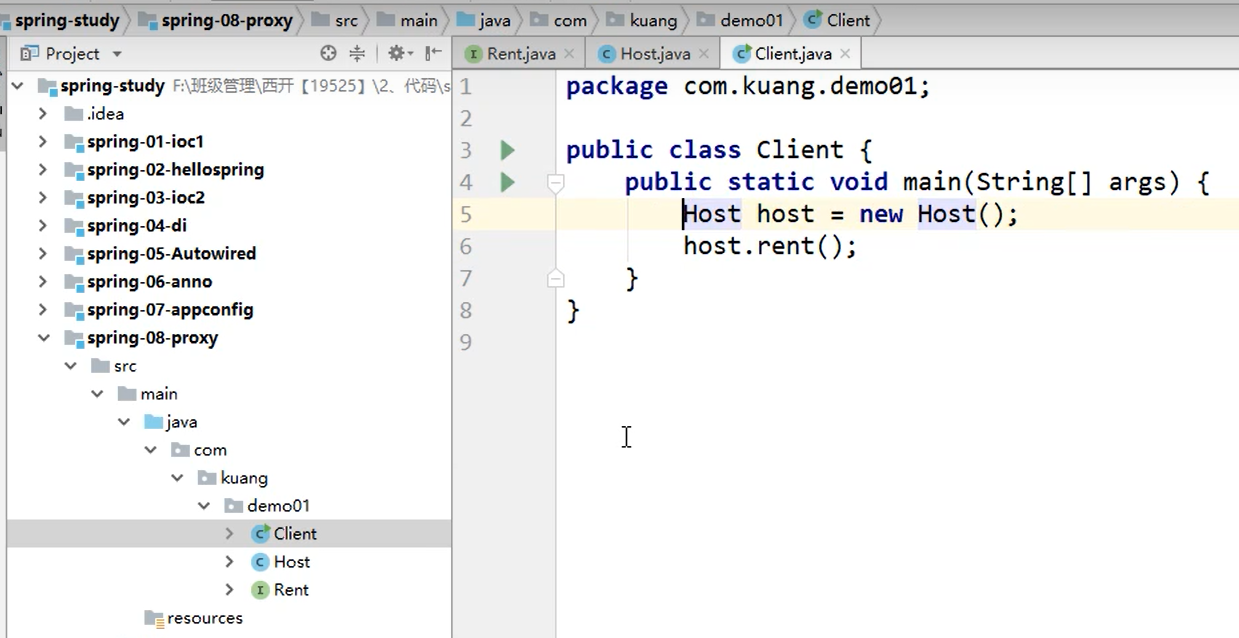Hide the Project tool window

433,53
